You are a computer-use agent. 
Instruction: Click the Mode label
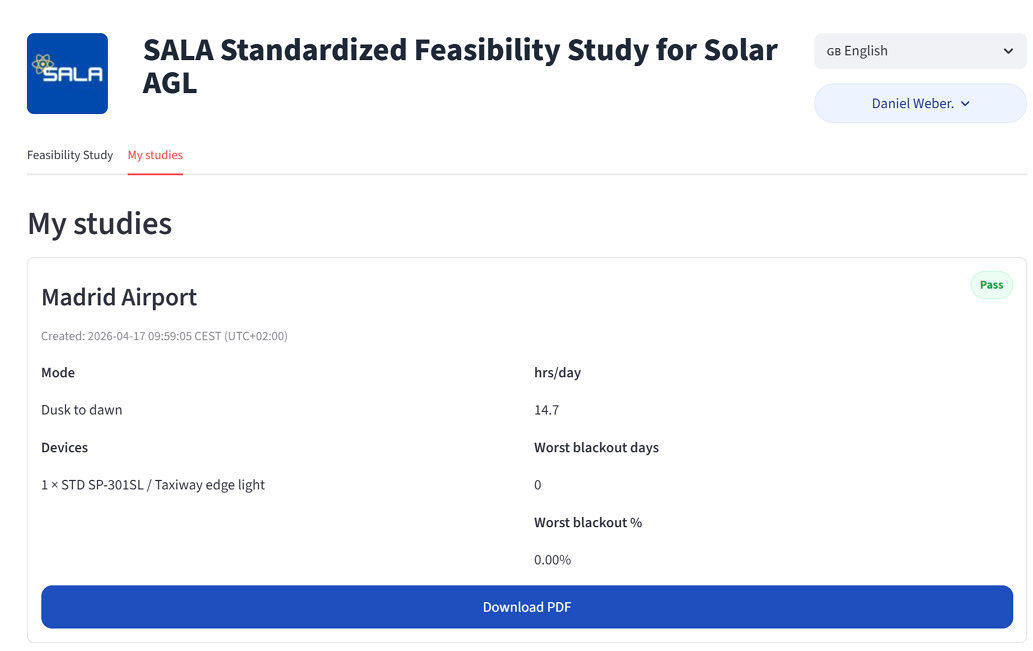click(x=58, y=372)
